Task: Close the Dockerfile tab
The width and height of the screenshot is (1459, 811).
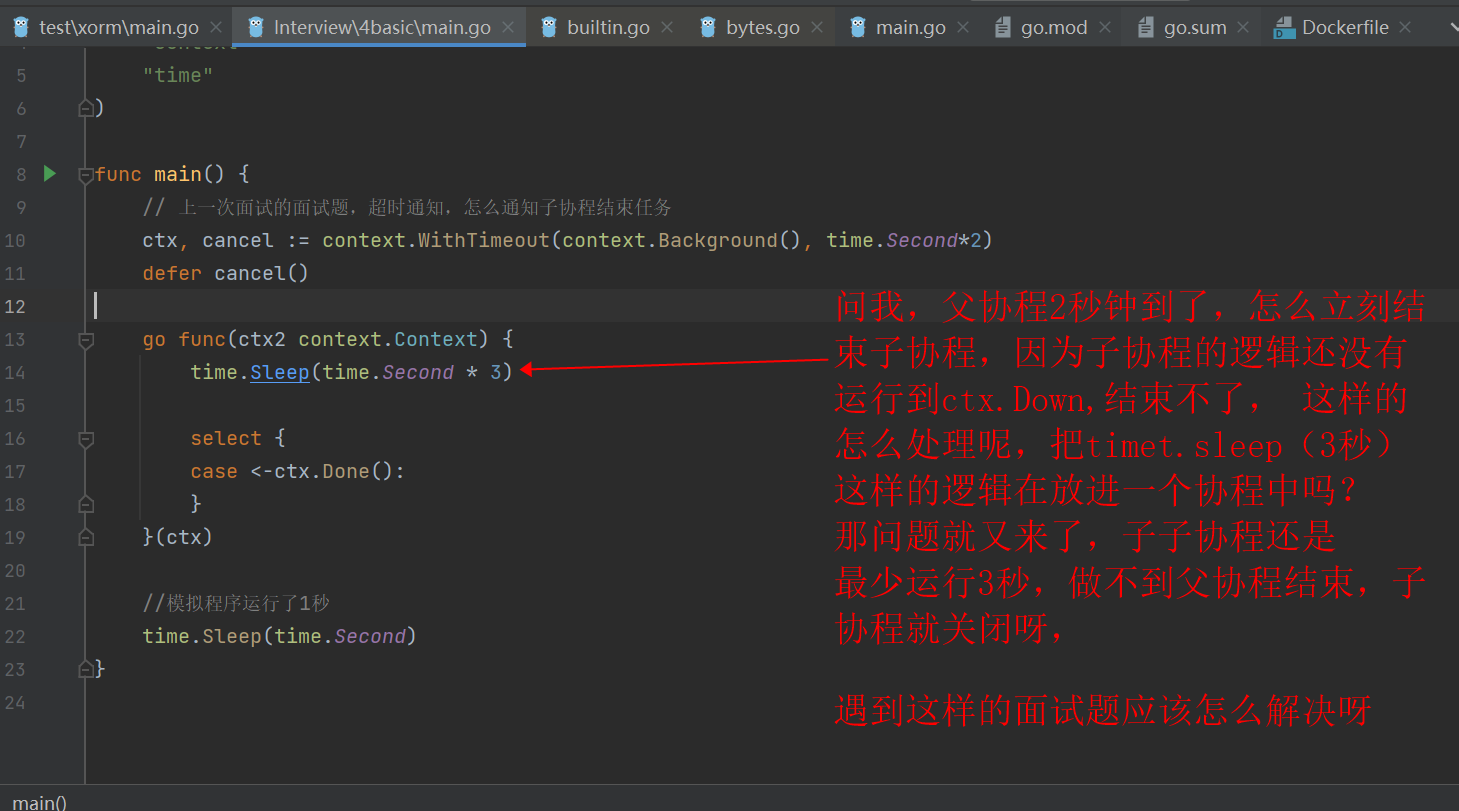Action: (x=1406, y=28)
